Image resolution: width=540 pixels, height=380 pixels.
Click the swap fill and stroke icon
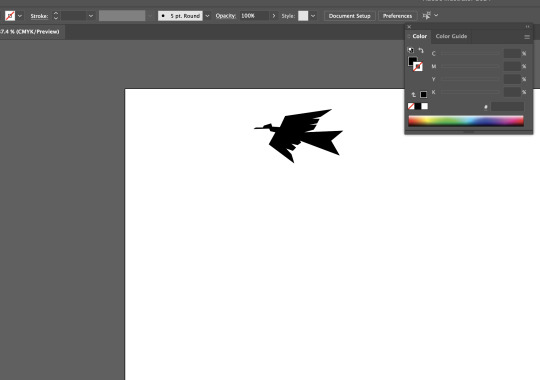(x=421, y=50)
